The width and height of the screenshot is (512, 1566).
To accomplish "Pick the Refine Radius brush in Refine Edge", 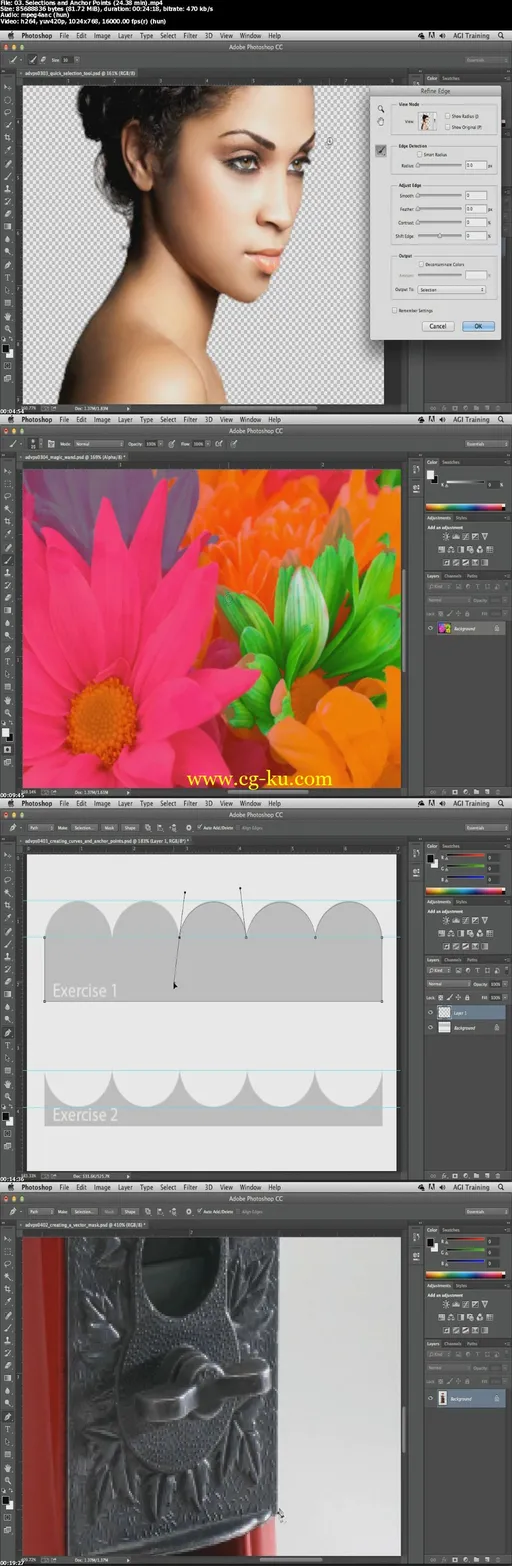I will (x=380, y=150).
